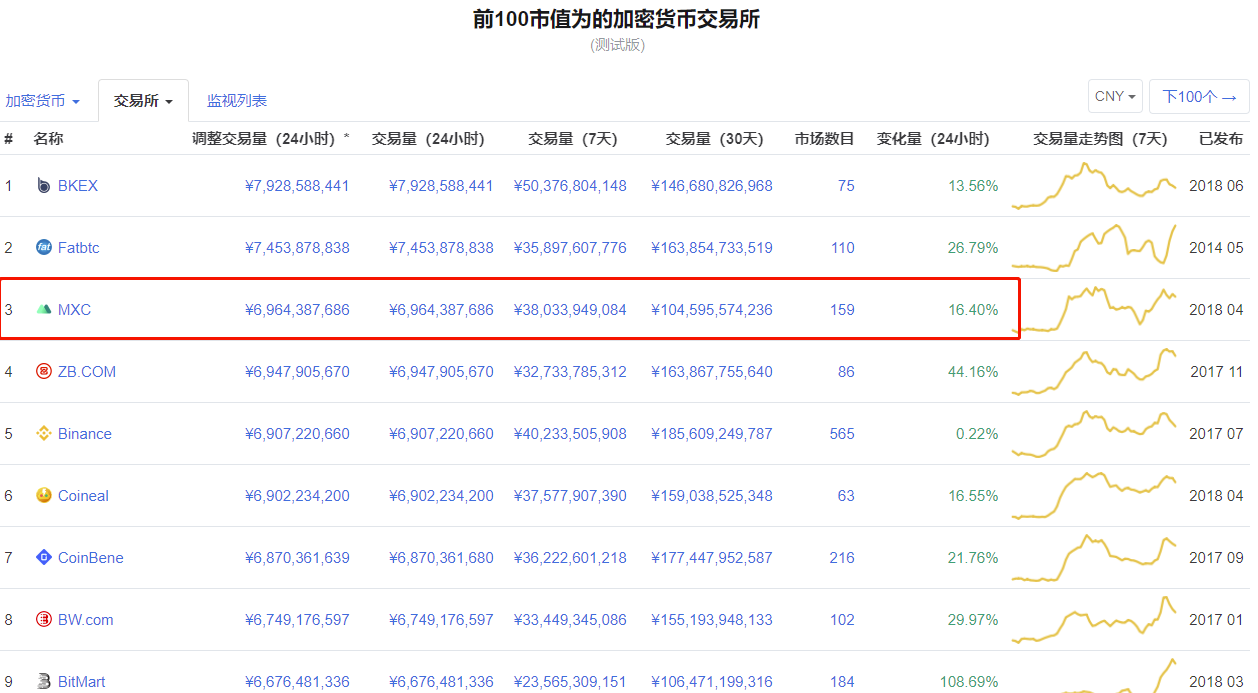Click ZB.COM 7-day volume trend chart
Image resolution: width=1258 pixels, height=693 pixels.
coord(1095,372)
